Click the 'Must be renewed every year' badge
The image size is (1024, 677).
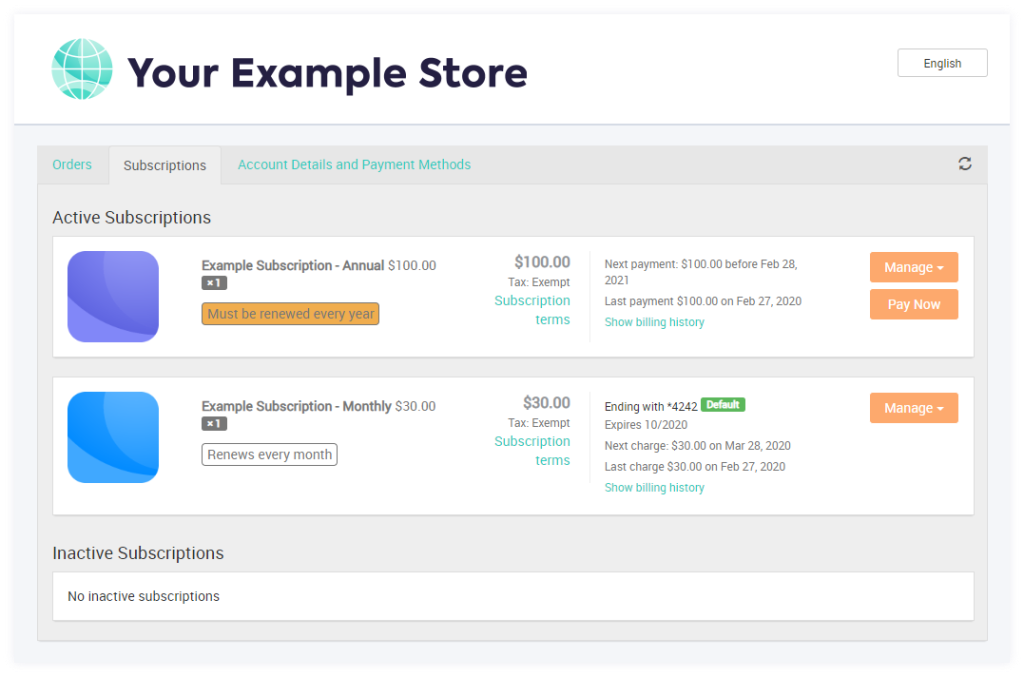click(x=290, y=313)
